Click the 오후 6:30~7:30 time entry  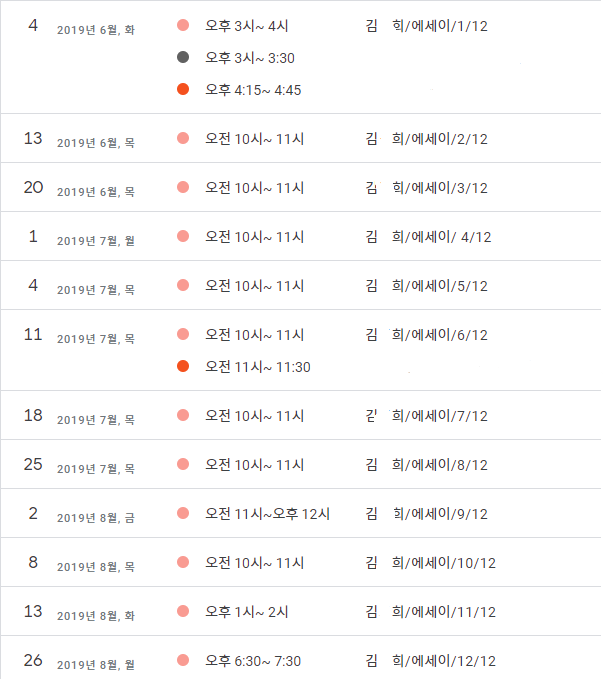coord(253,661)
